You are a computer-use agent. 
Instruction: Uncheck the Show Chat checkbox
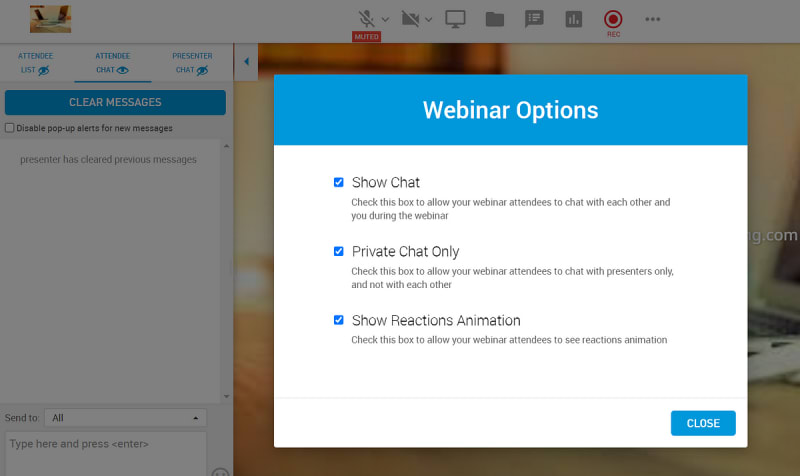[x=339, y=182]
